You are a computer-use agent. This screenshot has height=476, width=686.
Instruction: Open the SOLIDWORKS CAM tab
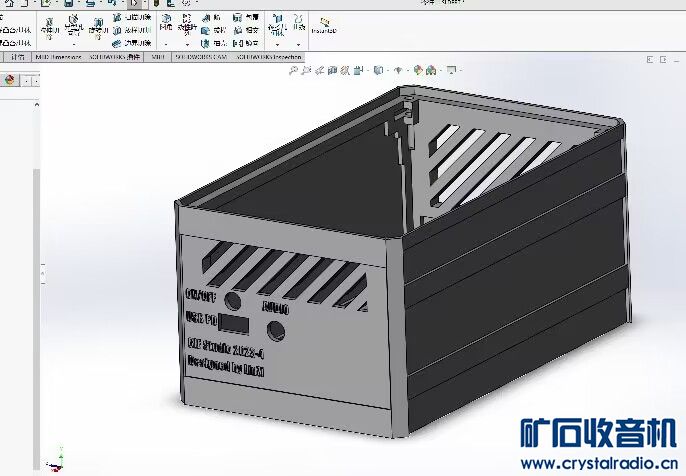pos(201,57)
